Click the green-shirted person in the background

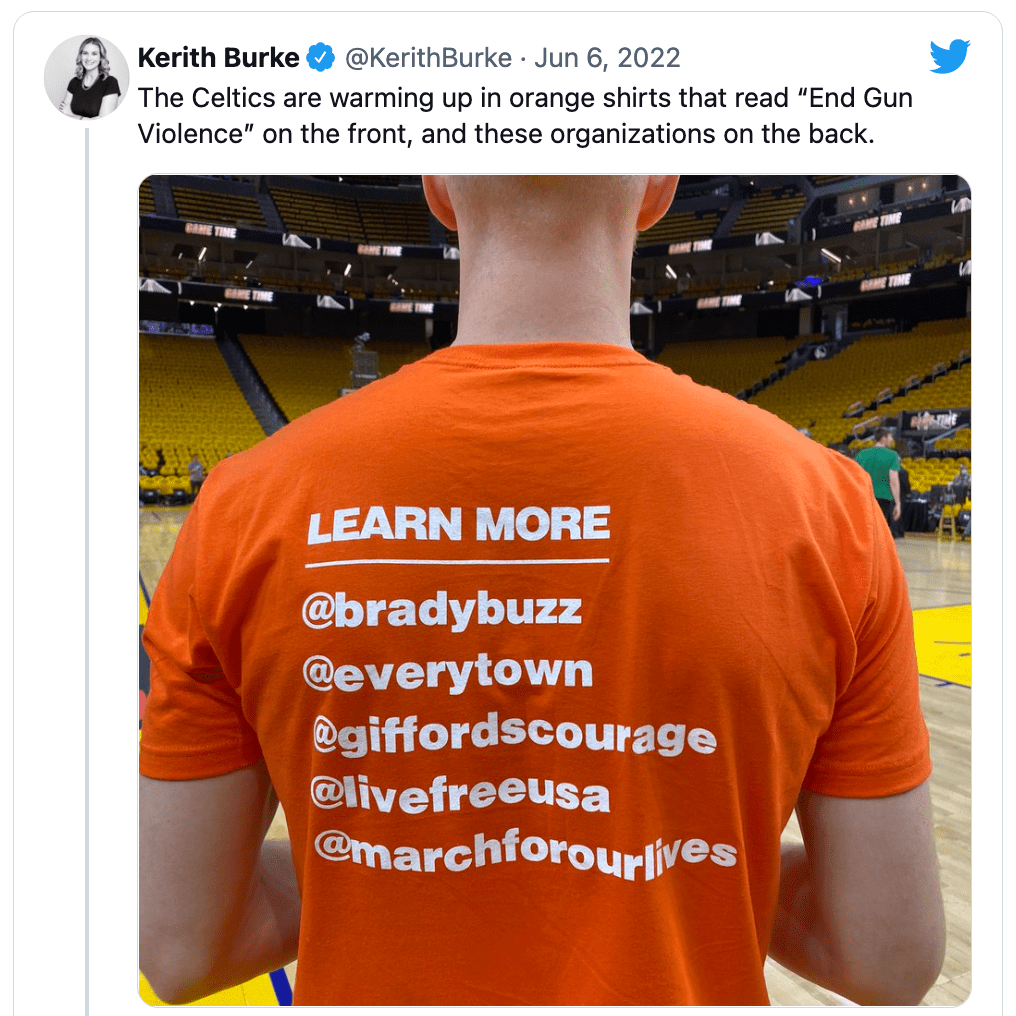click(879, 472)
